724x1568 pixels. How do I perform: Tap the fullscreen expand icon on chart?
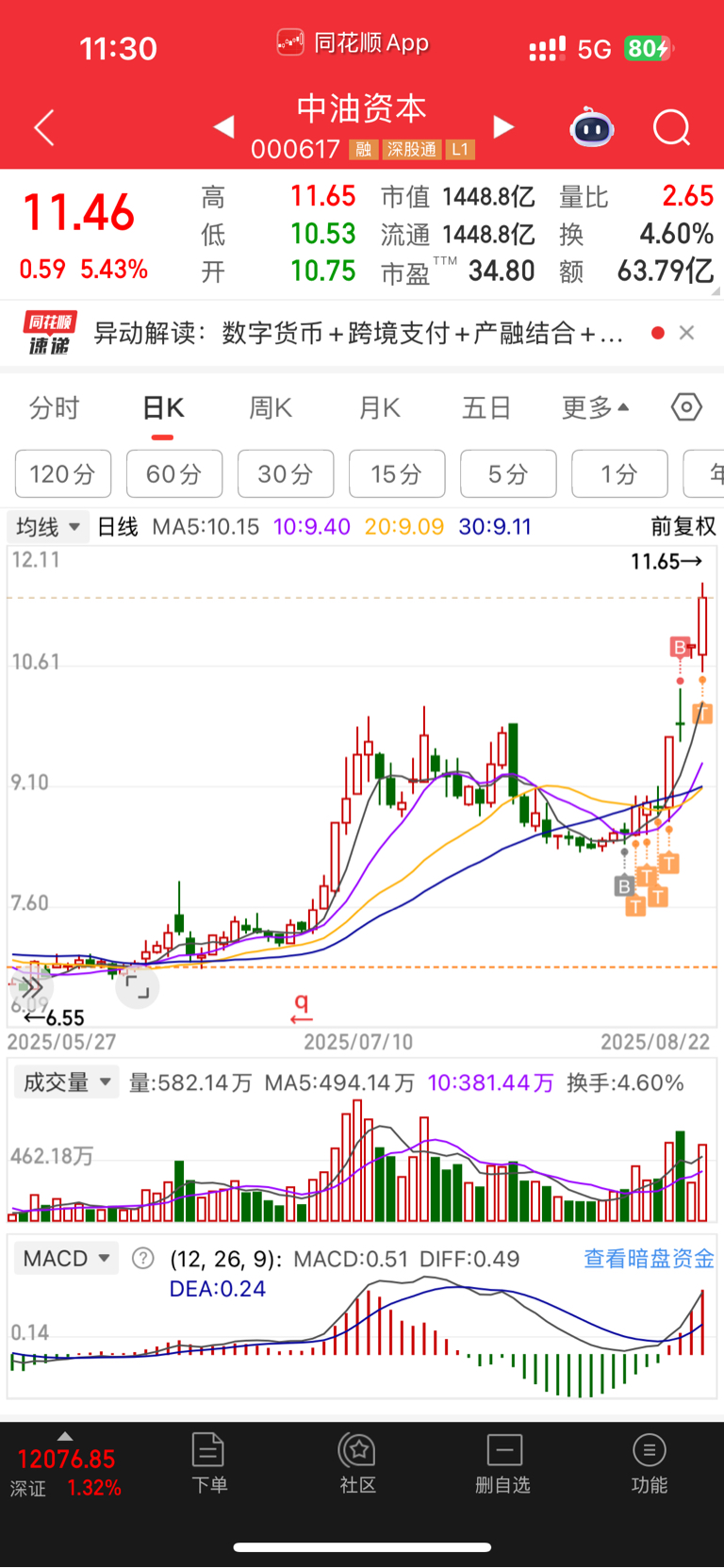(138, 987)
